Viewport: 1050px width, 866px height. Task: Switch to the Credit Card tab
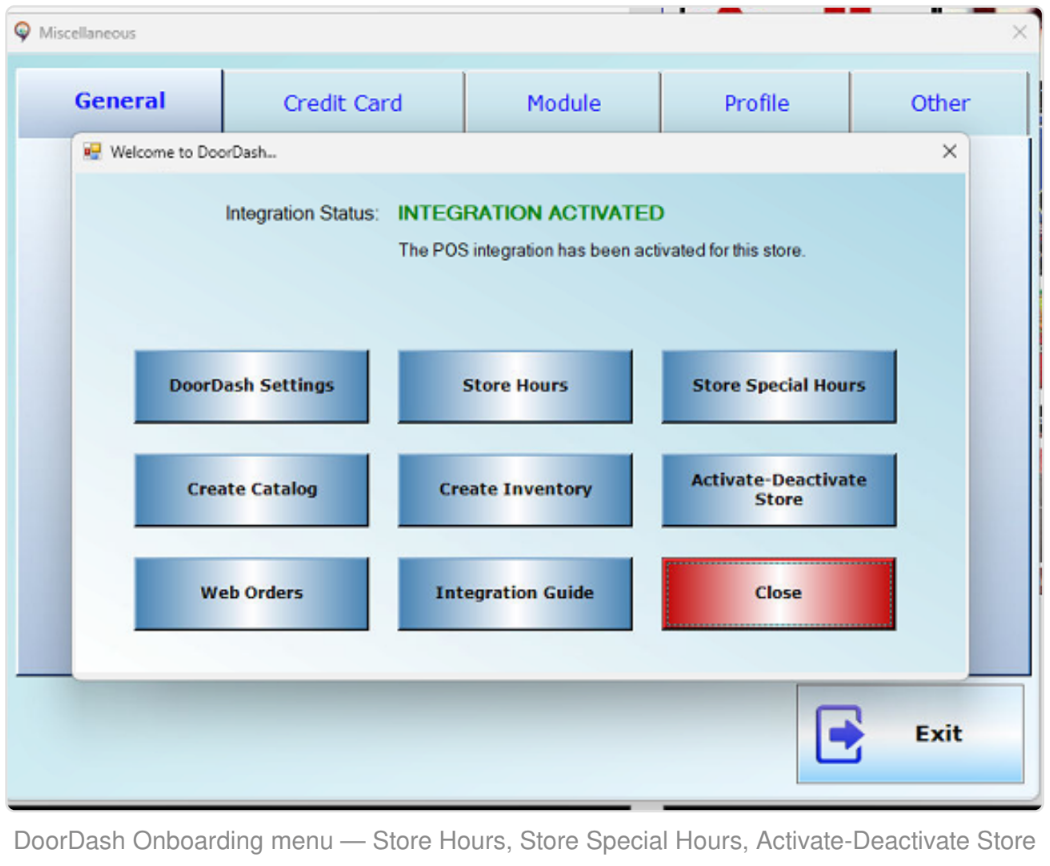(343, 103)
